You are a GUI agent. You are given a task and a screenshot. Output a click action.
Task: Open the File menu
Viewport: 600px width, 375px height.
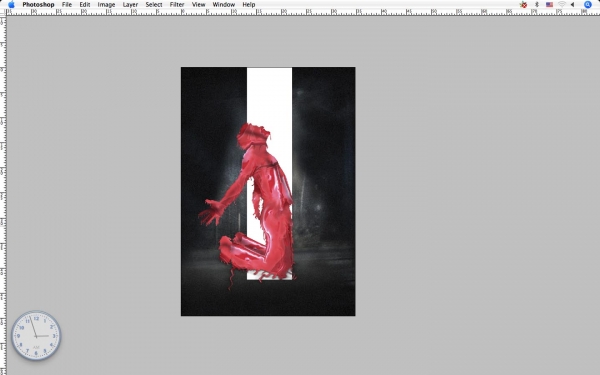[x=67, y=5]
